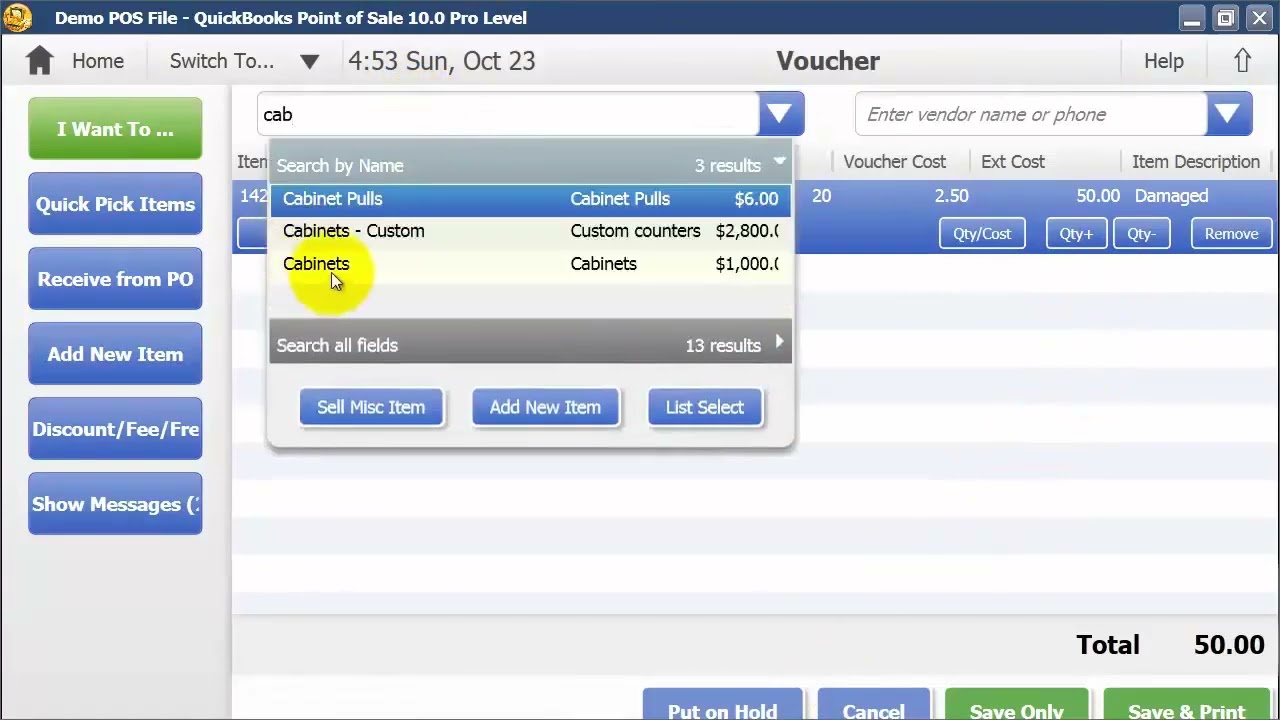Open the Switch To... menu
Screen dimensions: 1280x720
221,61
